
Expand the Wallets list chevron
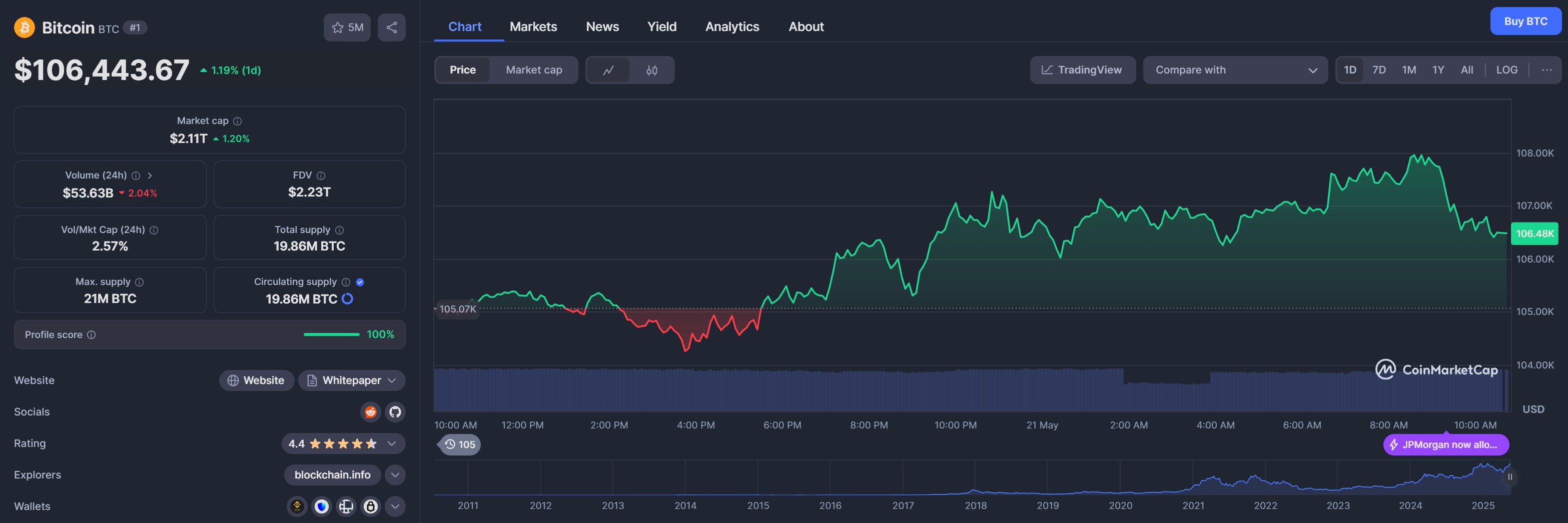click(395, 506)
